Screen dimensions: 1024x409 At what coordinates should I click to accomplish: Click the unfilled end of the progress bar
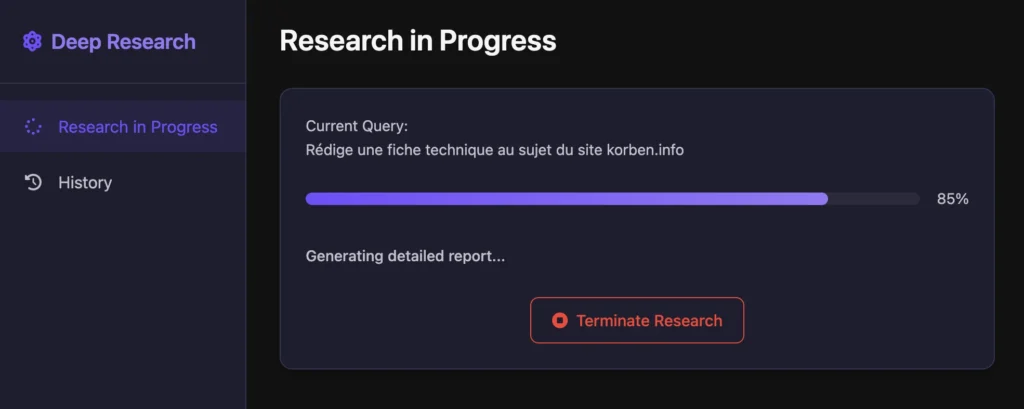(874, 199)
